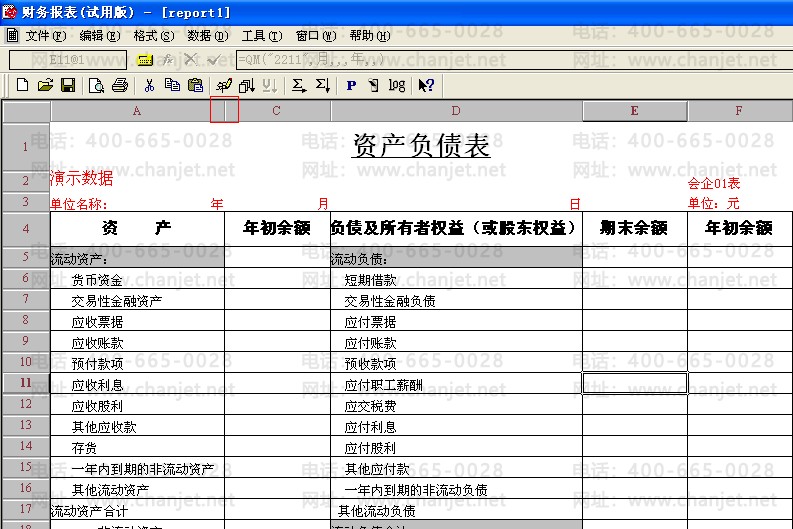Click the yellow calculator icon beside the cell reference
793x529 pixels.
click(x=145, y=60)
